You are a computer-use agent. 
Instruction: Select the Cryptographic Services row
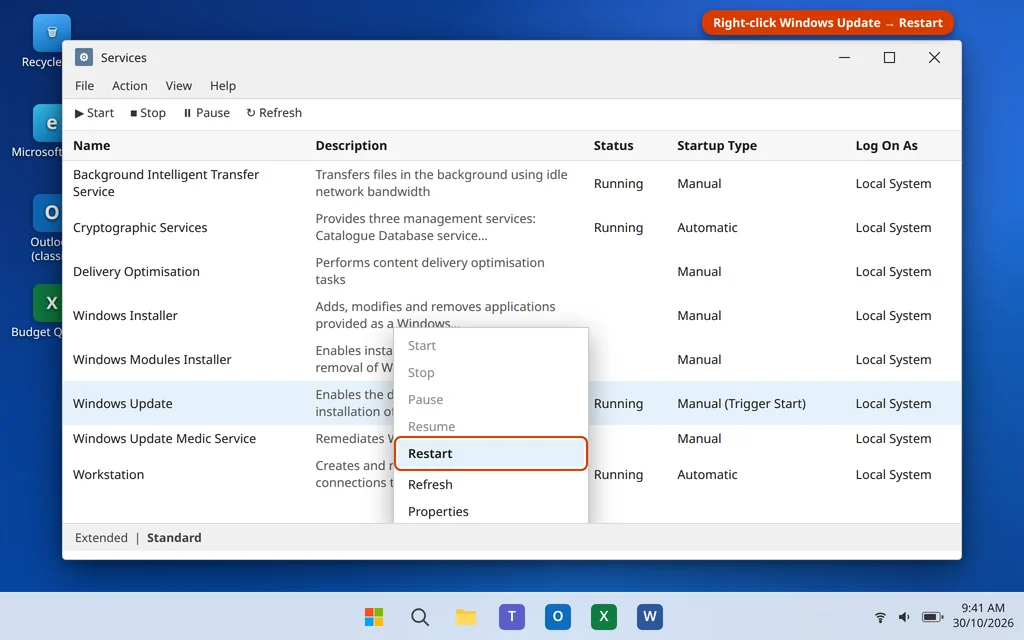tap(512, 227)
